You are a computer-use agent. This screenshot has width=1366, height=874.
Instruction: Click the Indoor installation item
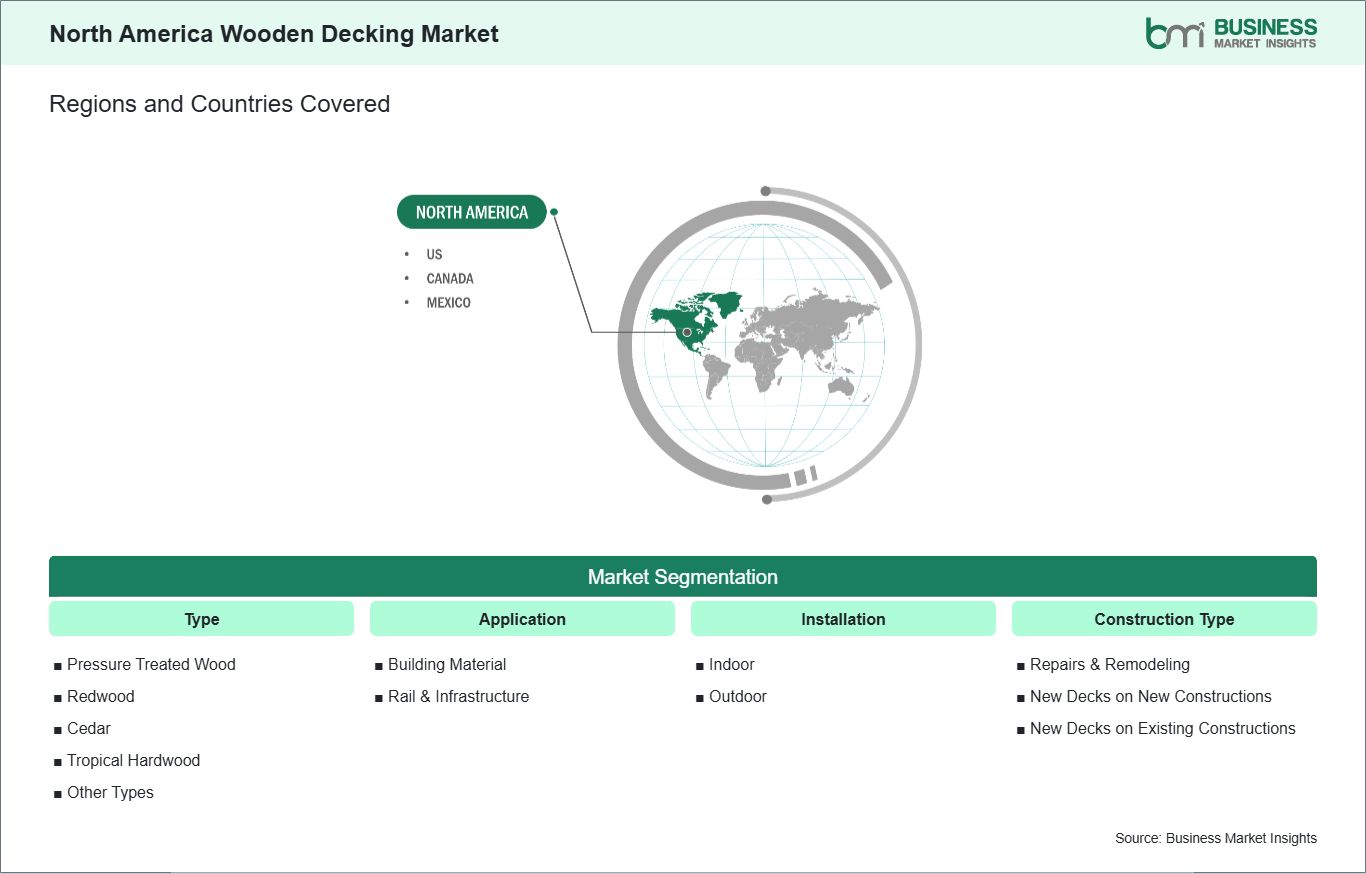[732, 664]
